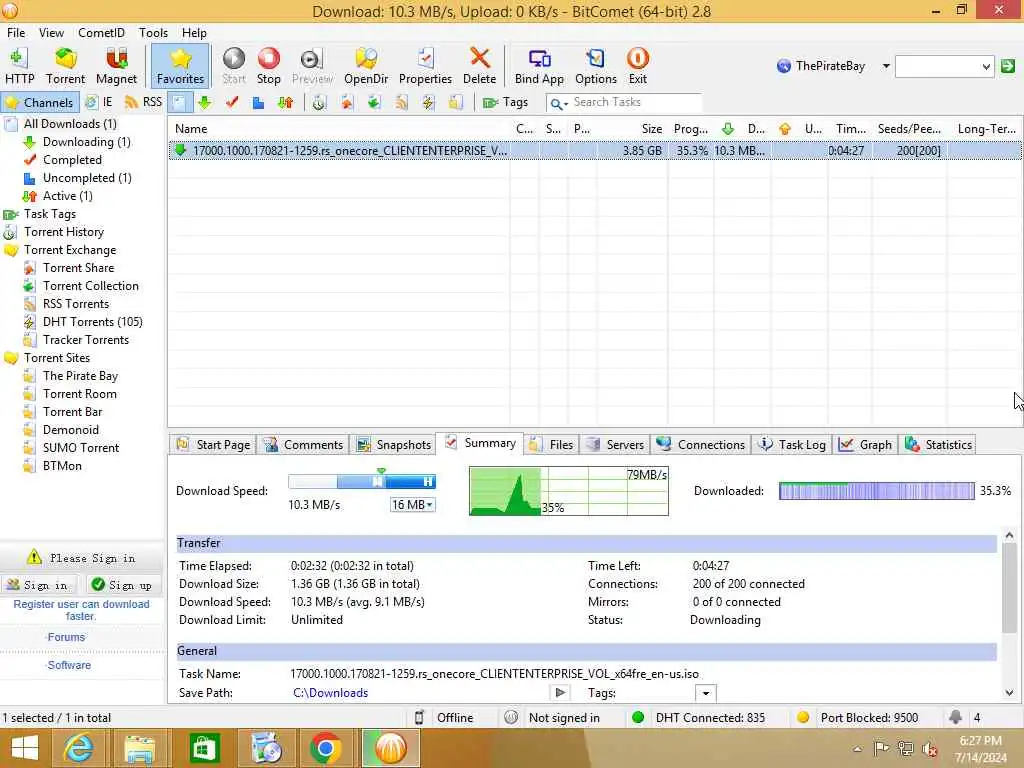
Task: Open the View menu
Action: pyautogui.click(x=51, y=33)
